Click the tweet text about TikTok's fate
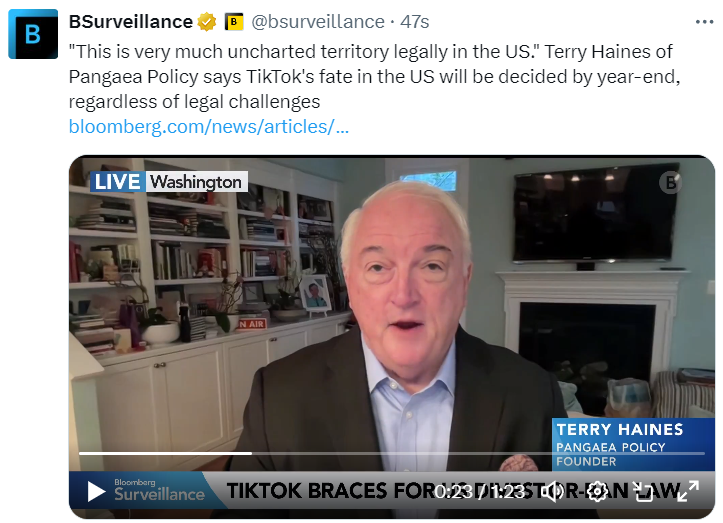 (x=374, y=77)
